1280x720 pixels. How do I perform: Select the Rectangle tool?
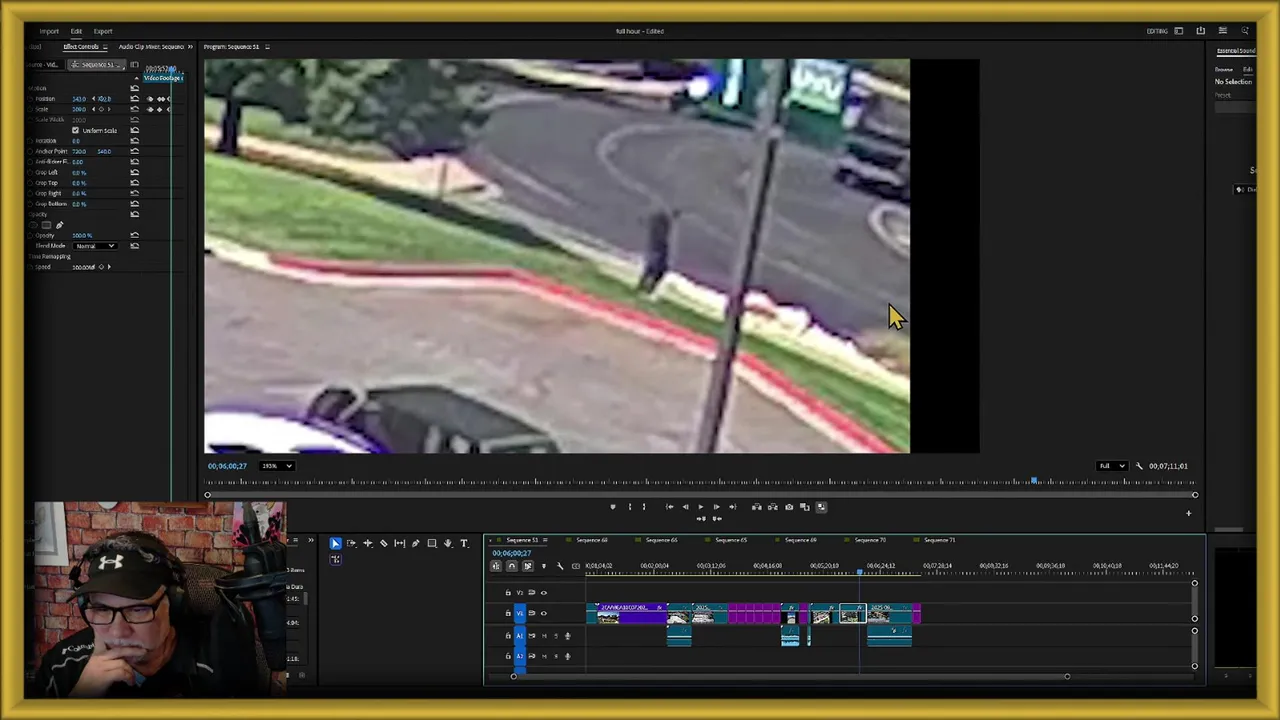pyautogui.click(x=431, y=543)
